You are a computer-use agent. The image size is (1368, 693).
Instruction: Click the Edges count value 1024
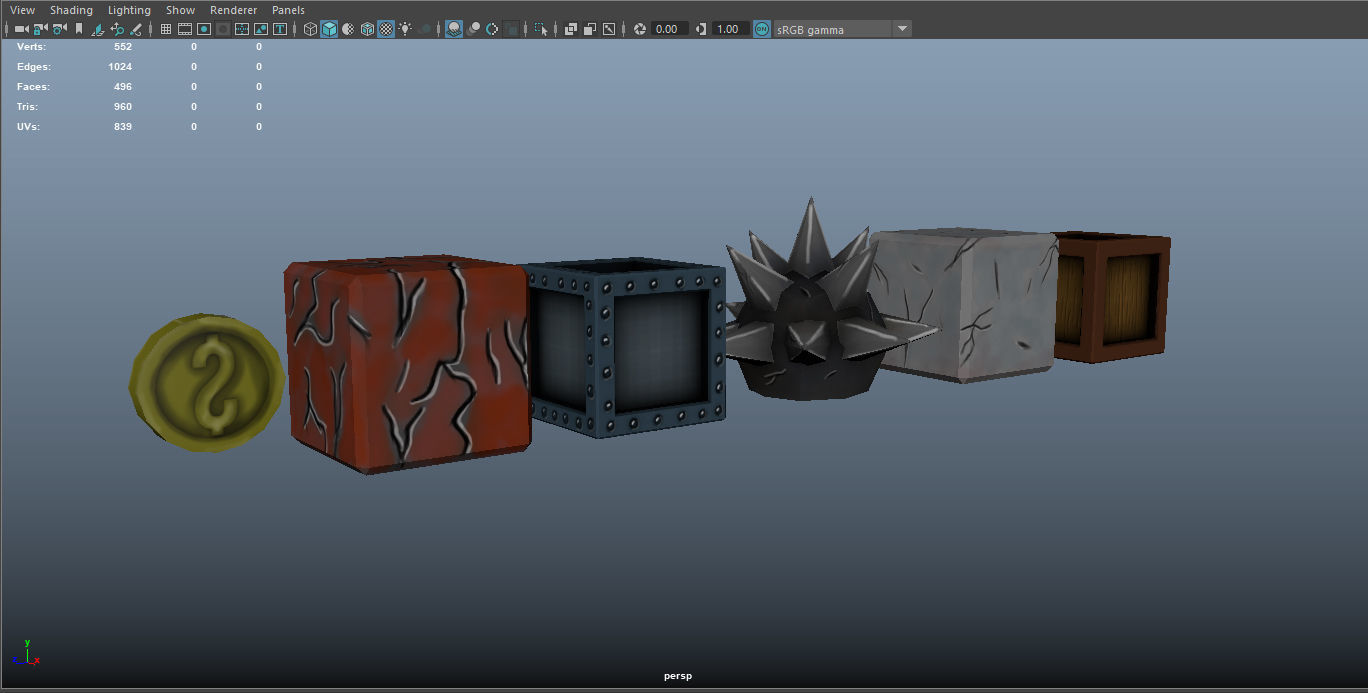[120, 66]
